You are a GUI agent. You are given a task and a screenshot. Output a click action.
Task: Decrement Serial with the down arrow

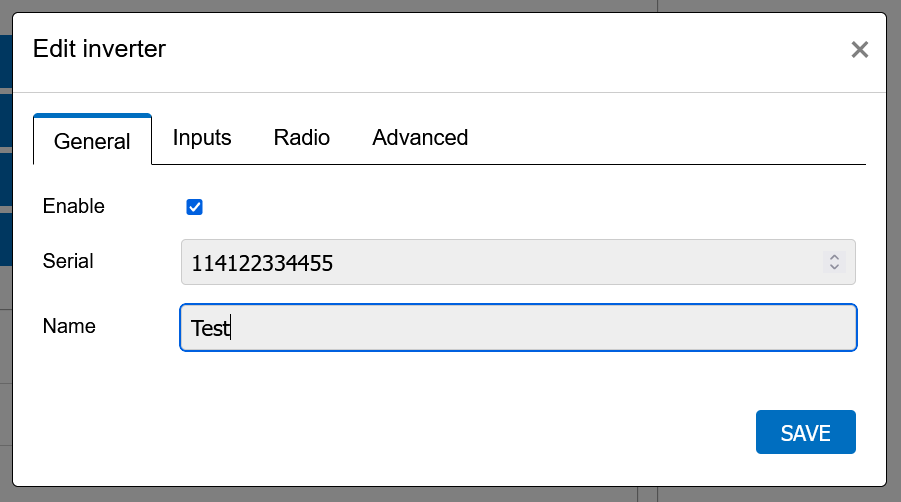point(834,268)
